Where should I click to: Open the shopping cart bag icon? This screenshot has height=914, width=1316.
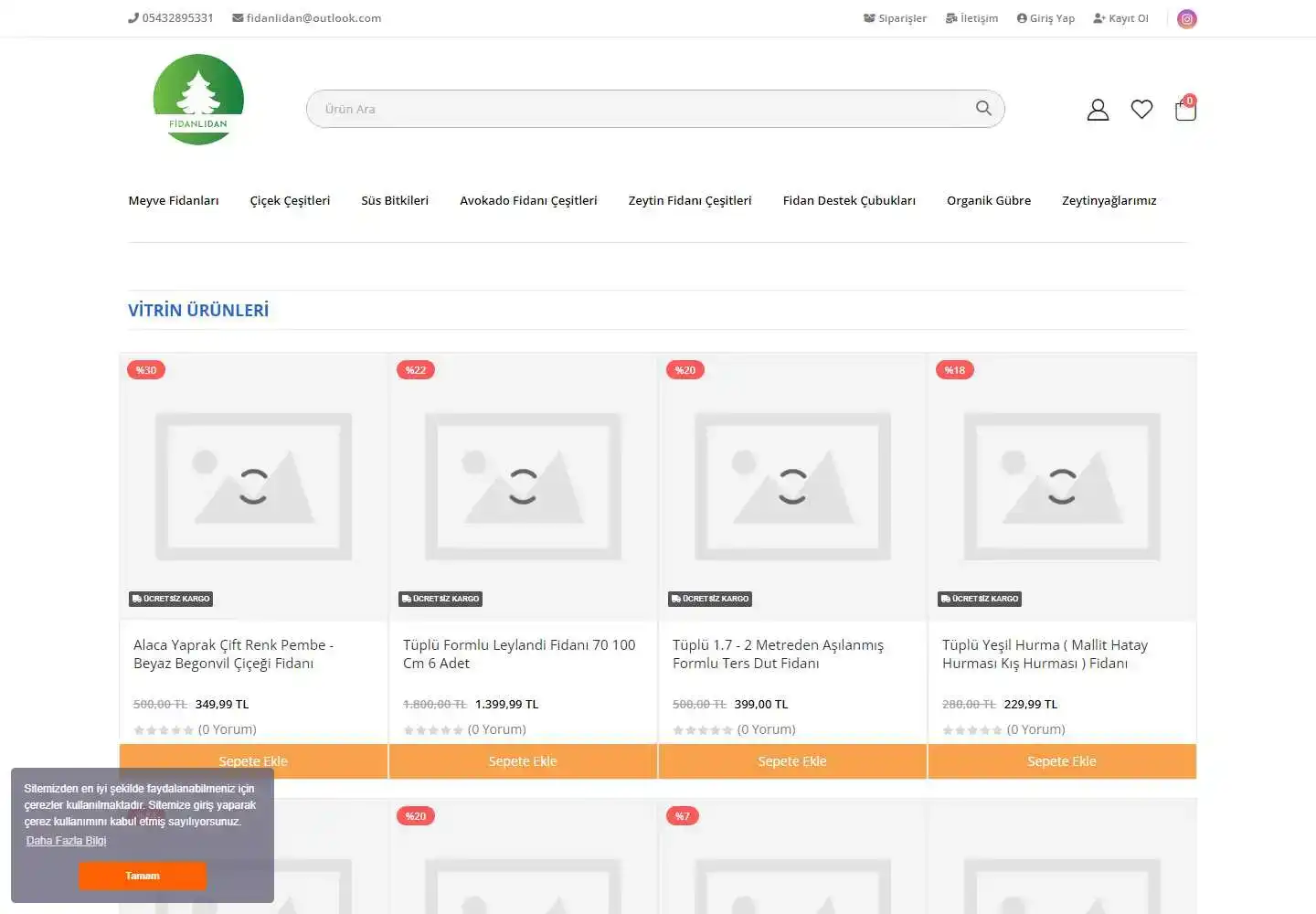click(1185, 109)
